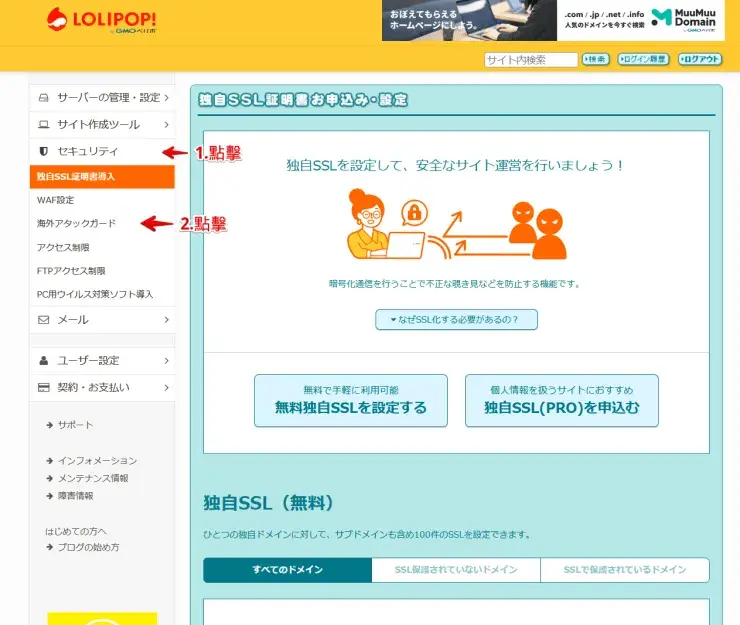Switch to the SSL保護されていないドメイン tab

point(456,570)
